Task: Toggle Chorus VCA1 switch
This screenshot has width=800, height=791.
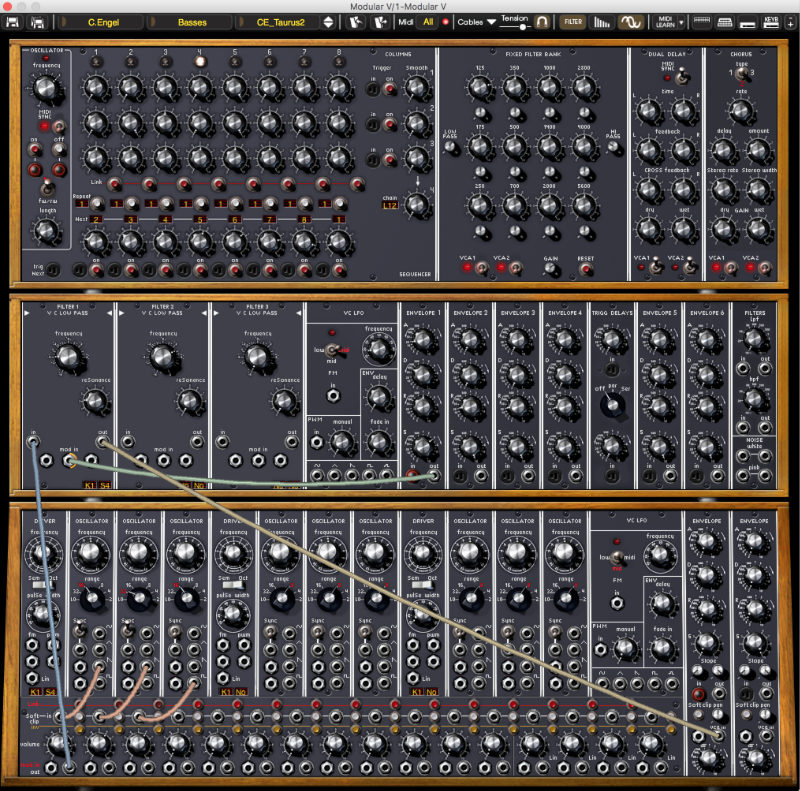Action: coord(732,267)
